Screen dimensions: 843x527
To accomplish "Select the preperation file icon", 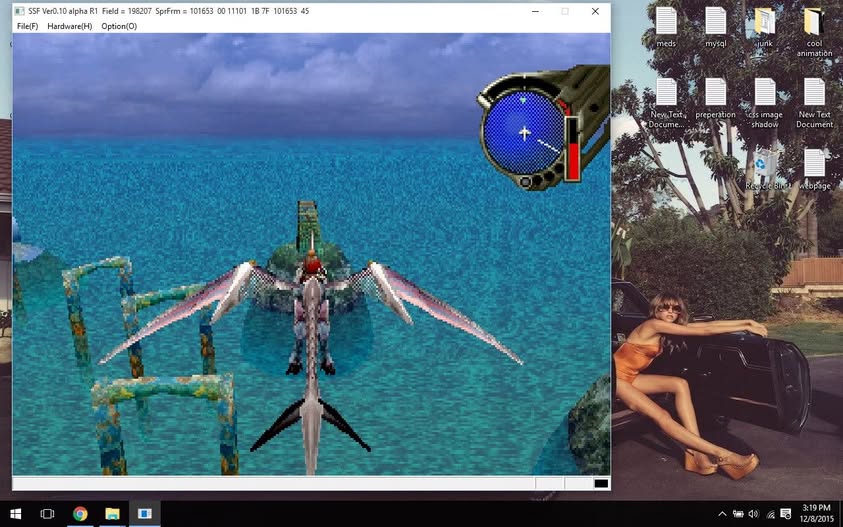I will (716, 99).
